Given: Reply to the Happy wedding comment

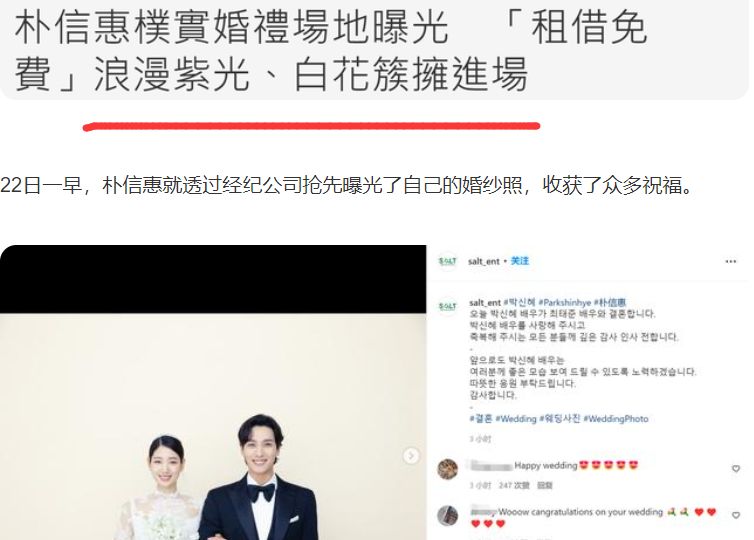Looking at the screenshot, I should [544, 486].
